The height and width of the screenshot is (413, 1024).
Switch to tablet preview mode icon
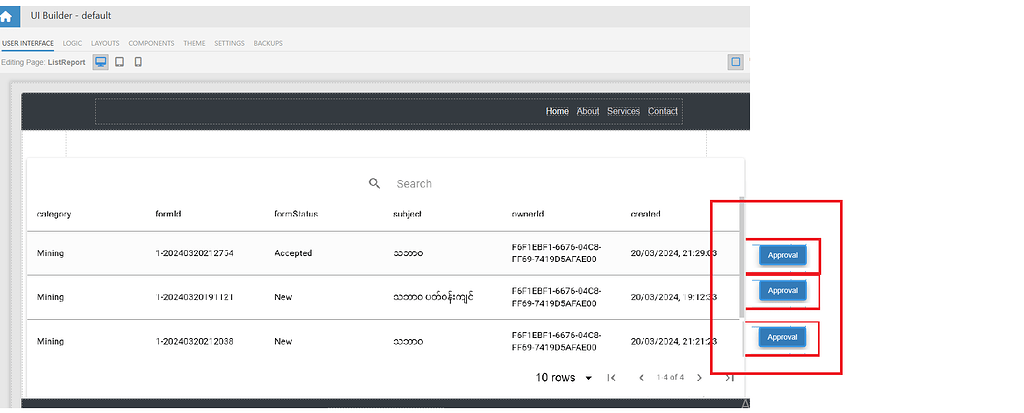[x=120, y=62]
